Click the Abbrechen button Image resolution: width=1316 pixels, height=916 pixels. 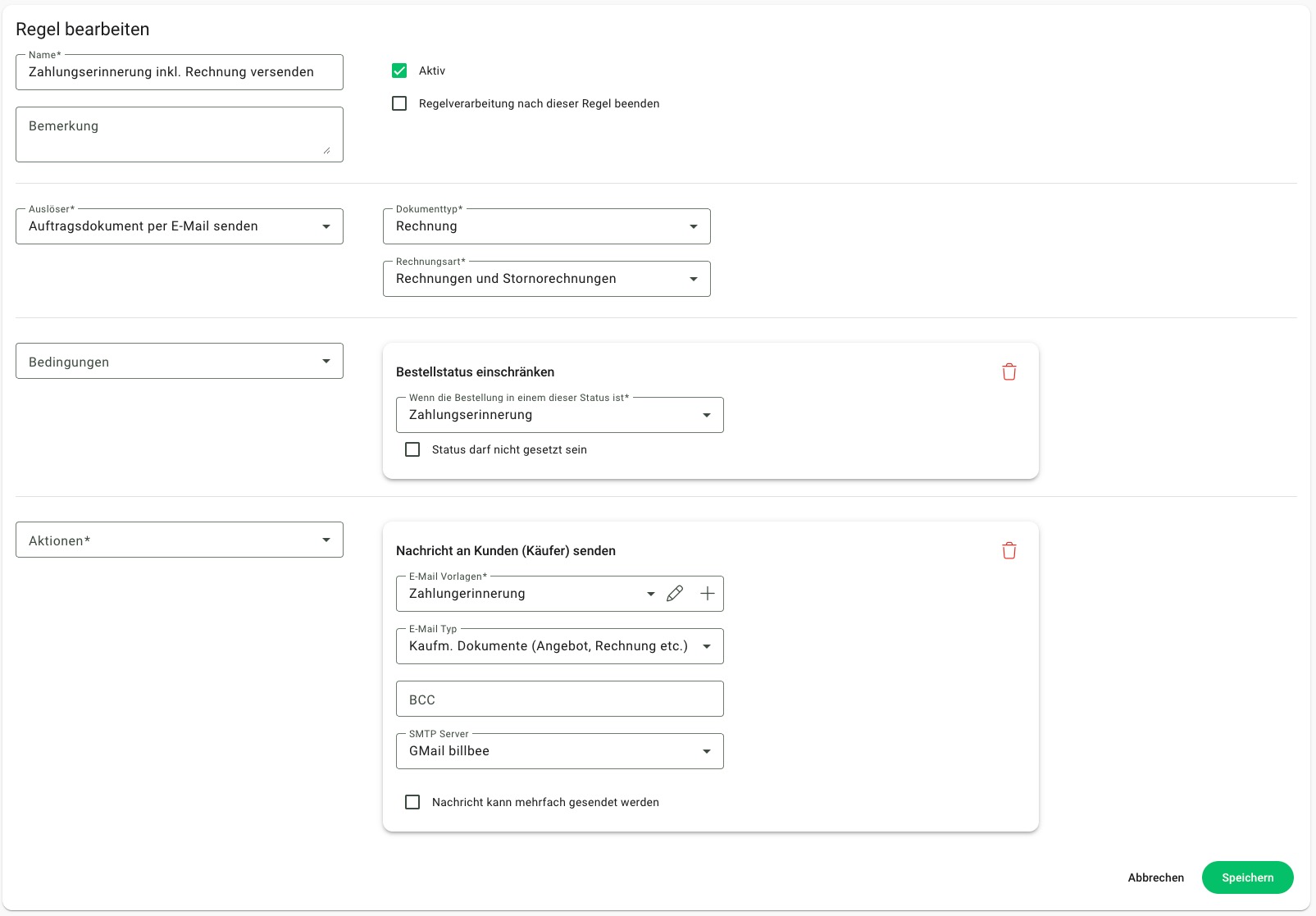(1156, 877)
